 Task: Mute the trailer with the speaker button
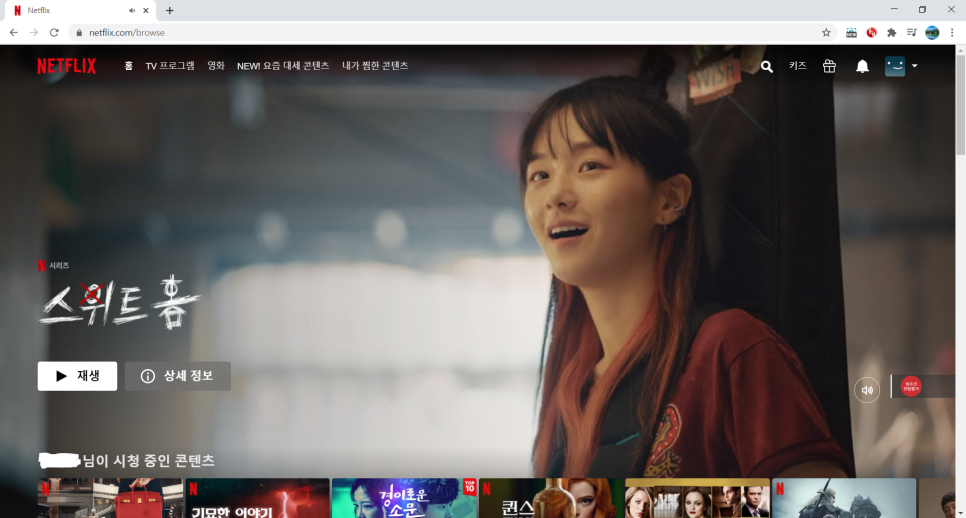point(867,390)
